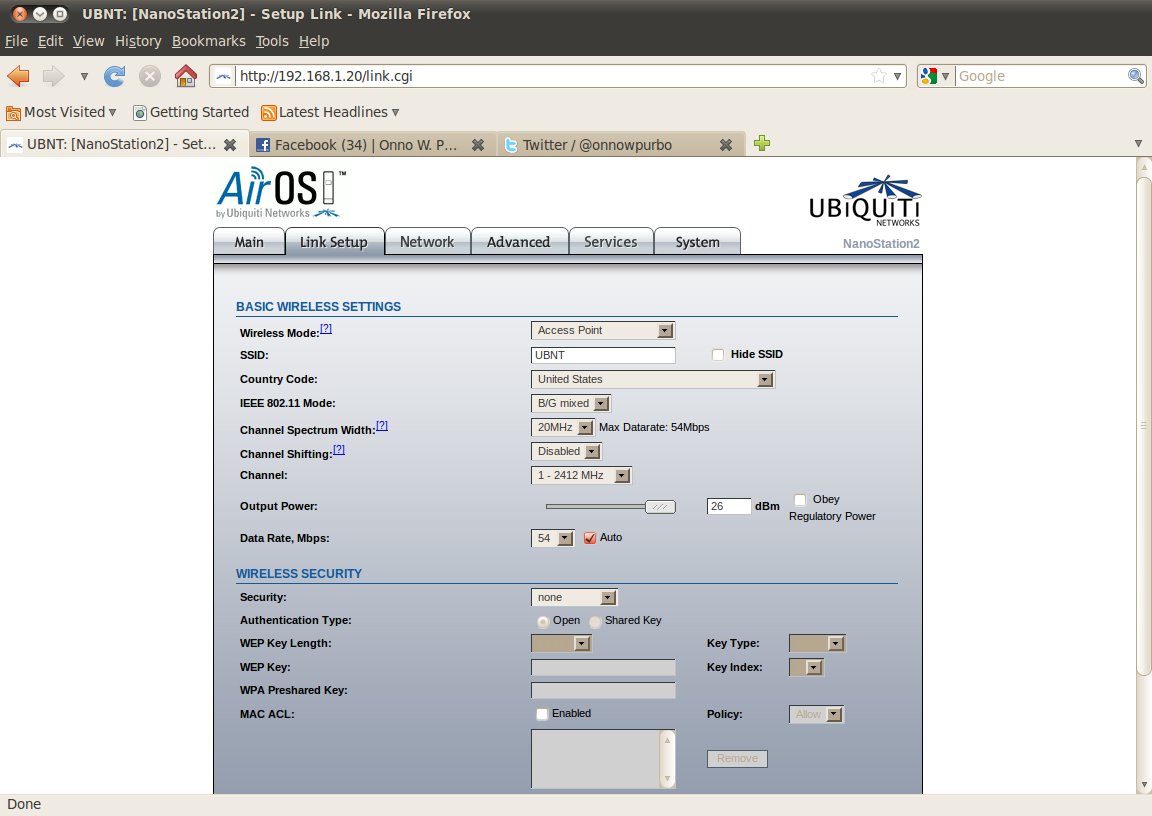Select the Shared Key radio button

tap(595, 621)
